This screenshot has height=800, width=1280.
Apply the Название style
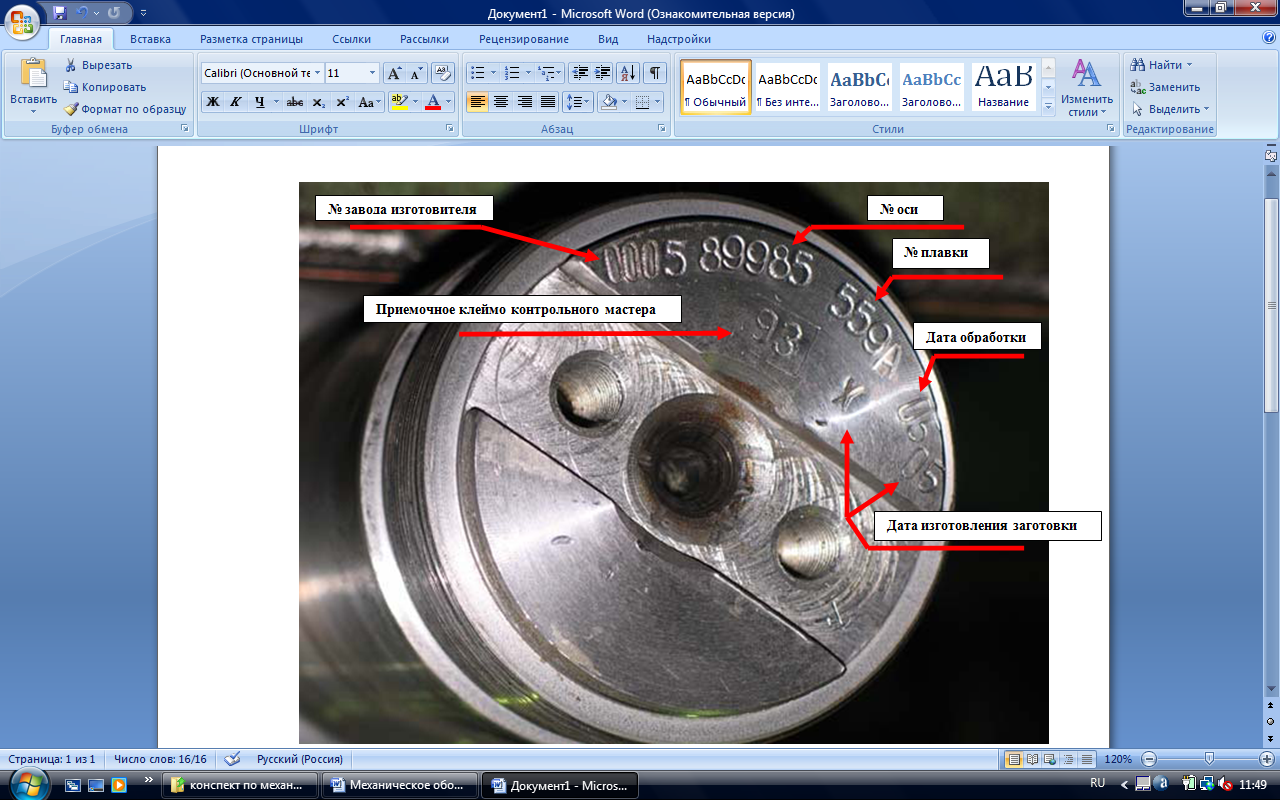(x=1003, y=87)
